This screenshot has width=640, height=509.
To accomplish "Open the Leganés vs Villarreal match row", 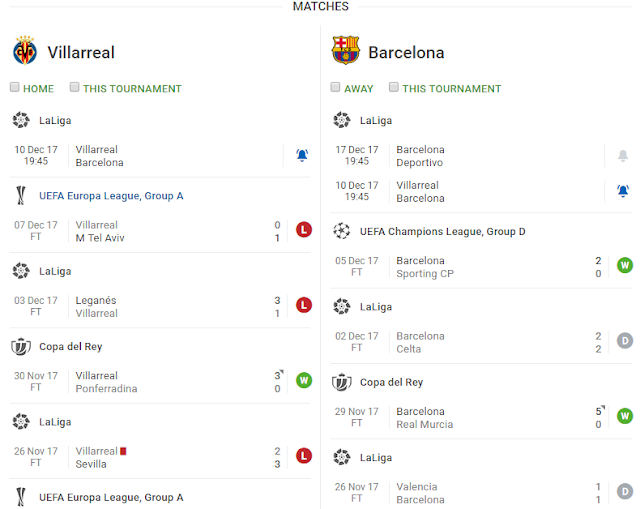I will click(161, 307).
